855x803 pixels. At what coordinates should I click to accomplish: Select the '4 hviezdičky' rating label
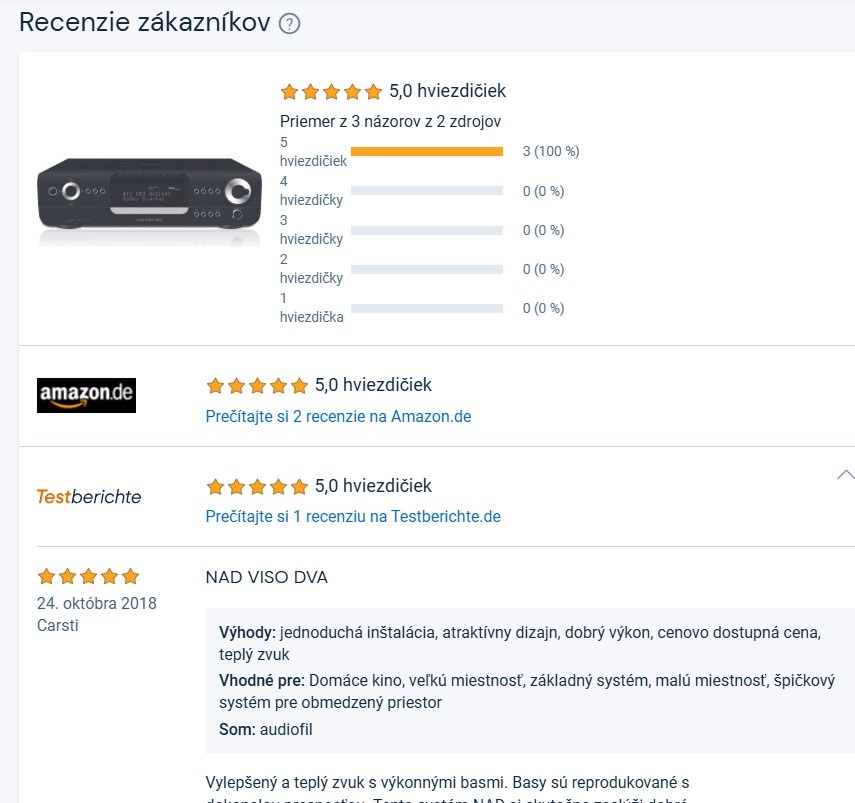(311, 190)
